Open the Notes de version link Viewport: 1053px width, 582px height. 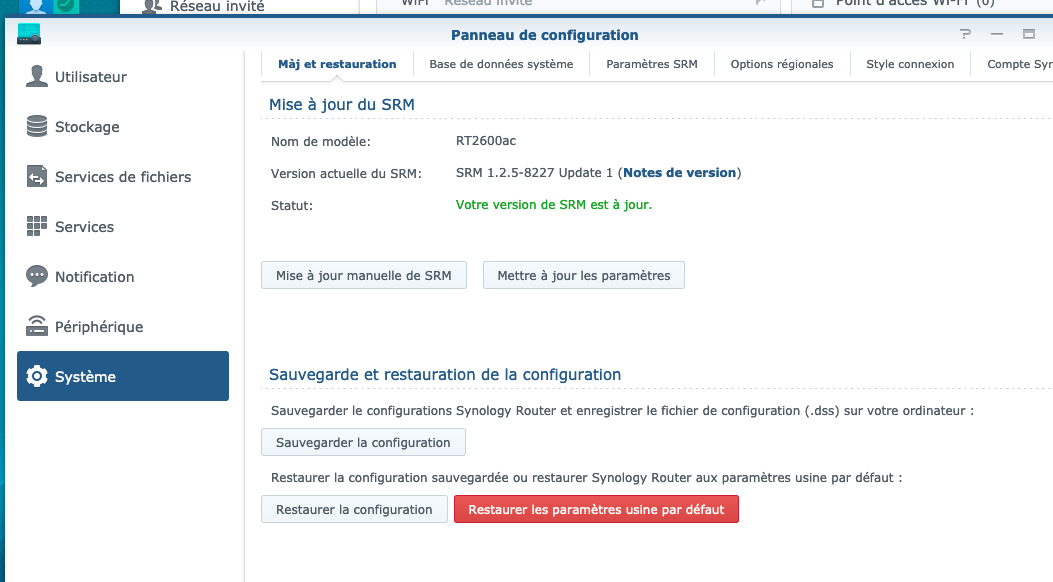coord(679,173)
